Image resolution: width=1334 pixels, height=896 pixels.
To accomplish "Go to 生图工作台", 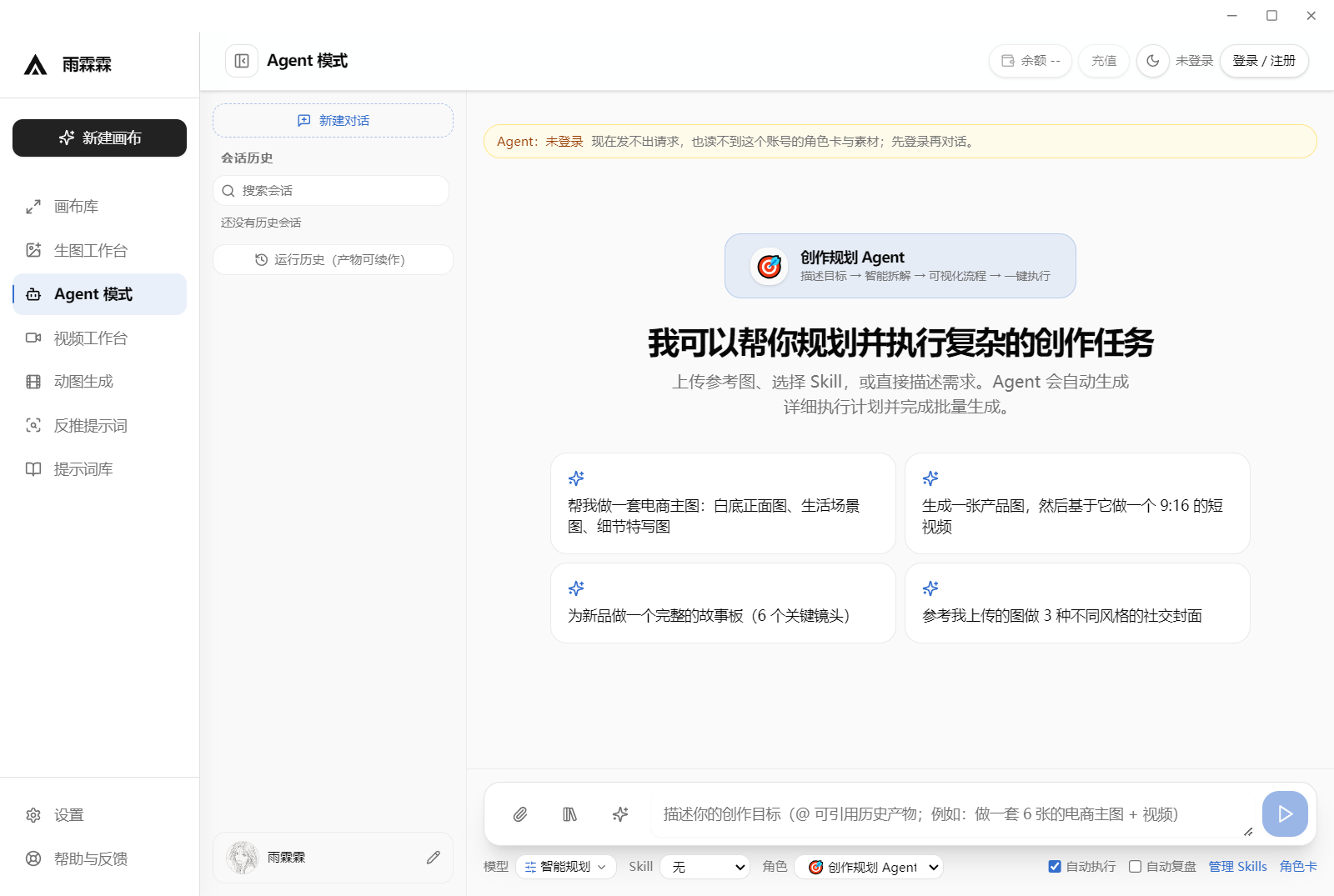I will pyautogui.click(x=99, y=250).
